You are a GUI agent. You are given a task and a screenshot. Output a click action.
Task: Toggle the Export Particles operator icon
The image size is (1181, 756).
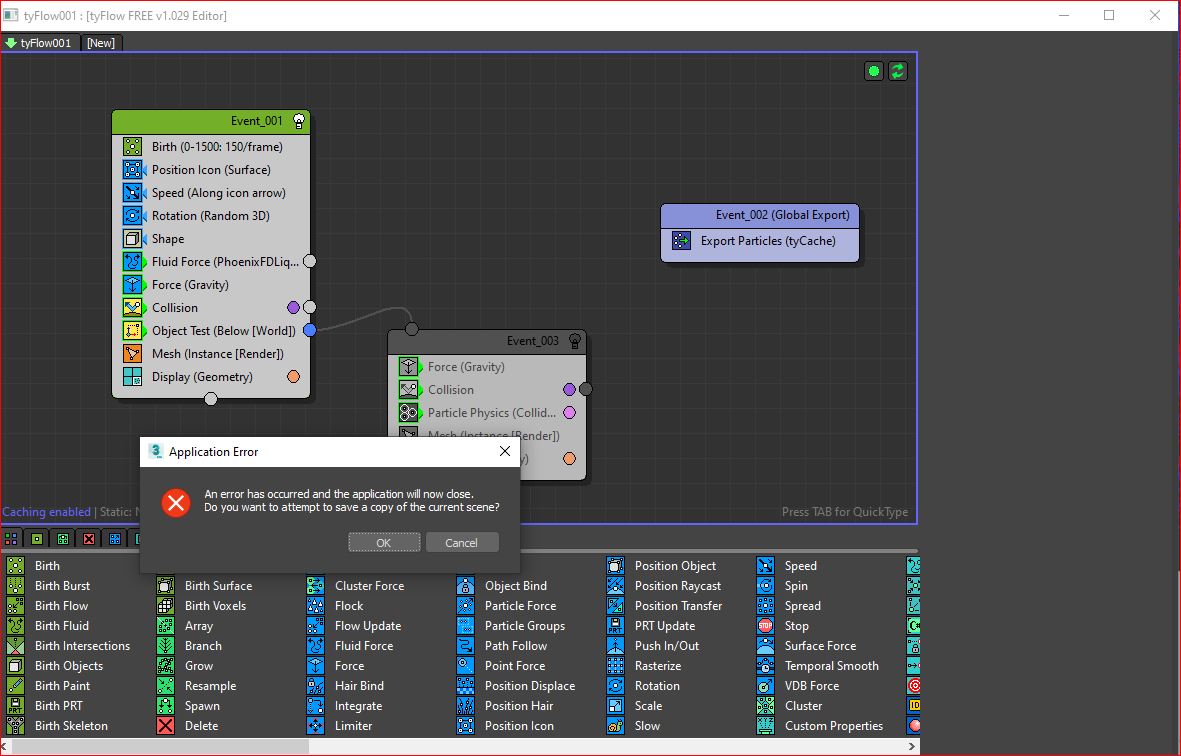coord(681,241)
